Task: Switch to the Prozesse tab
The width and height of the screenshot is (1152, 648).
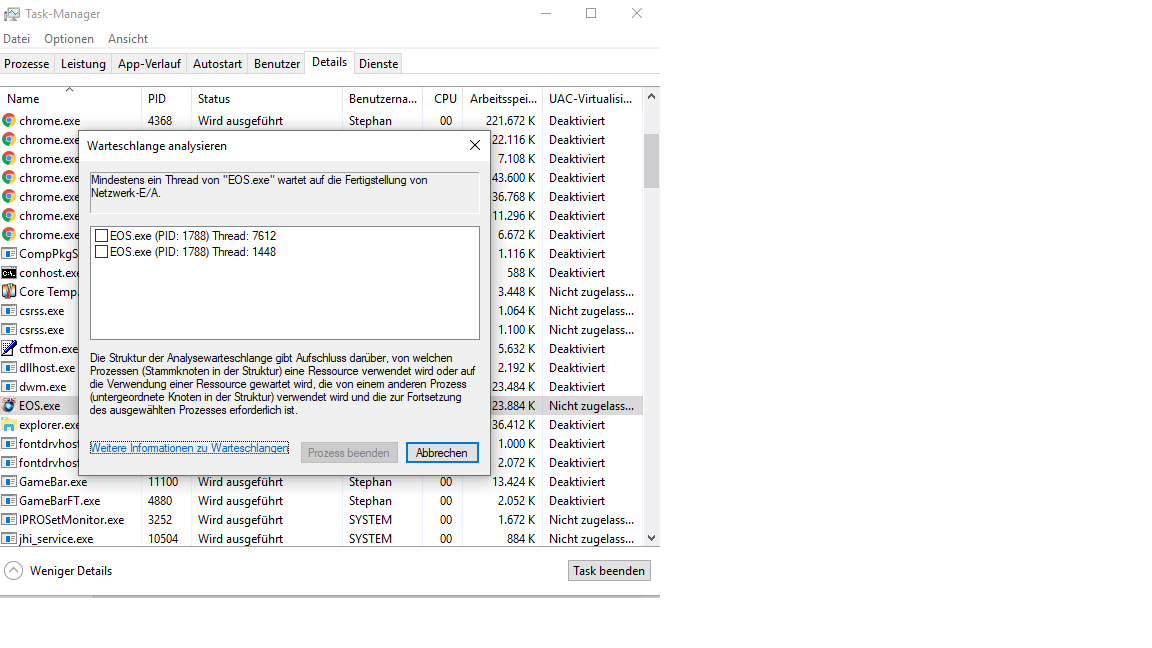Action: click(x=26, y=64)
